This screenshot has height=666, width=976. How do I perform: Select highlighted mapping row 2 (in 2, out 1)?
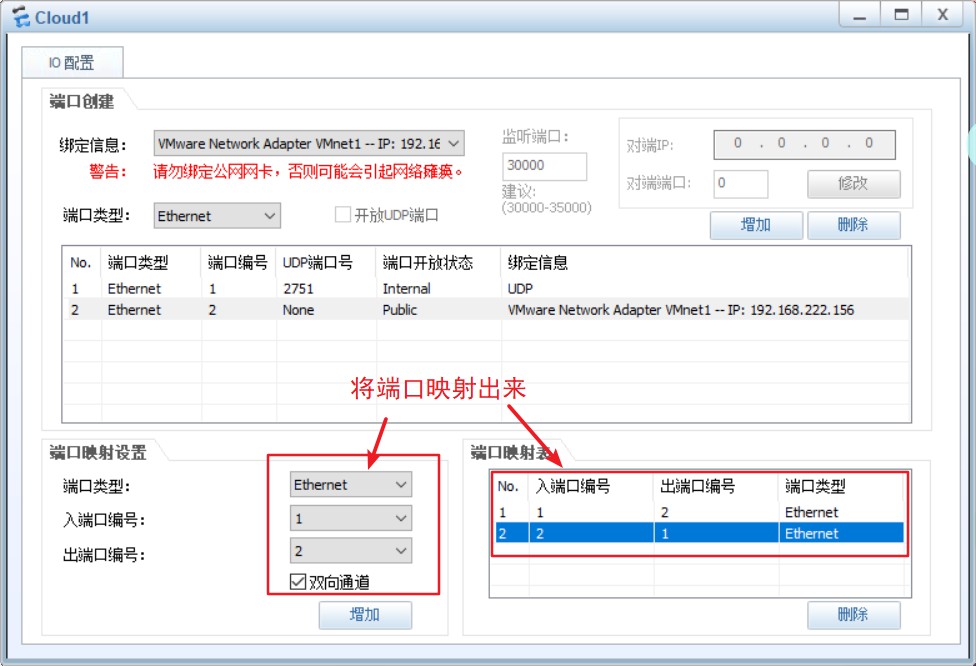point(700,533)
